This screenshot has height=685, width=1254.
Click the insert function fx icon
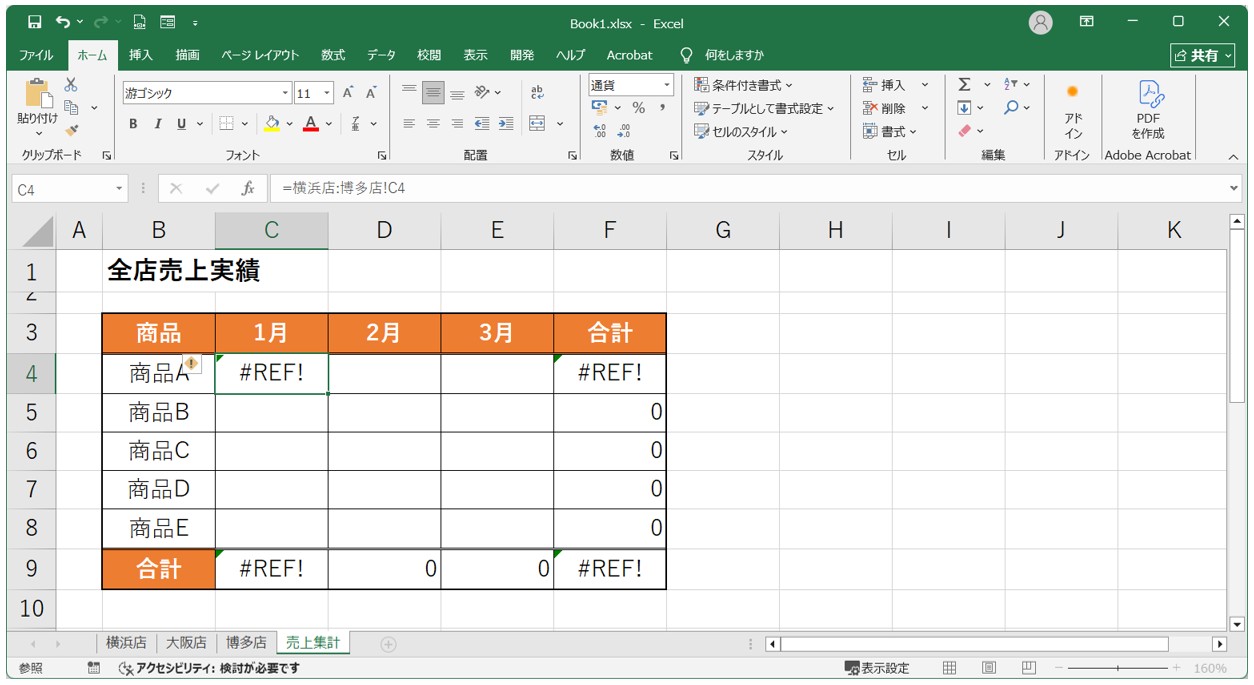(x=248, y=188)
